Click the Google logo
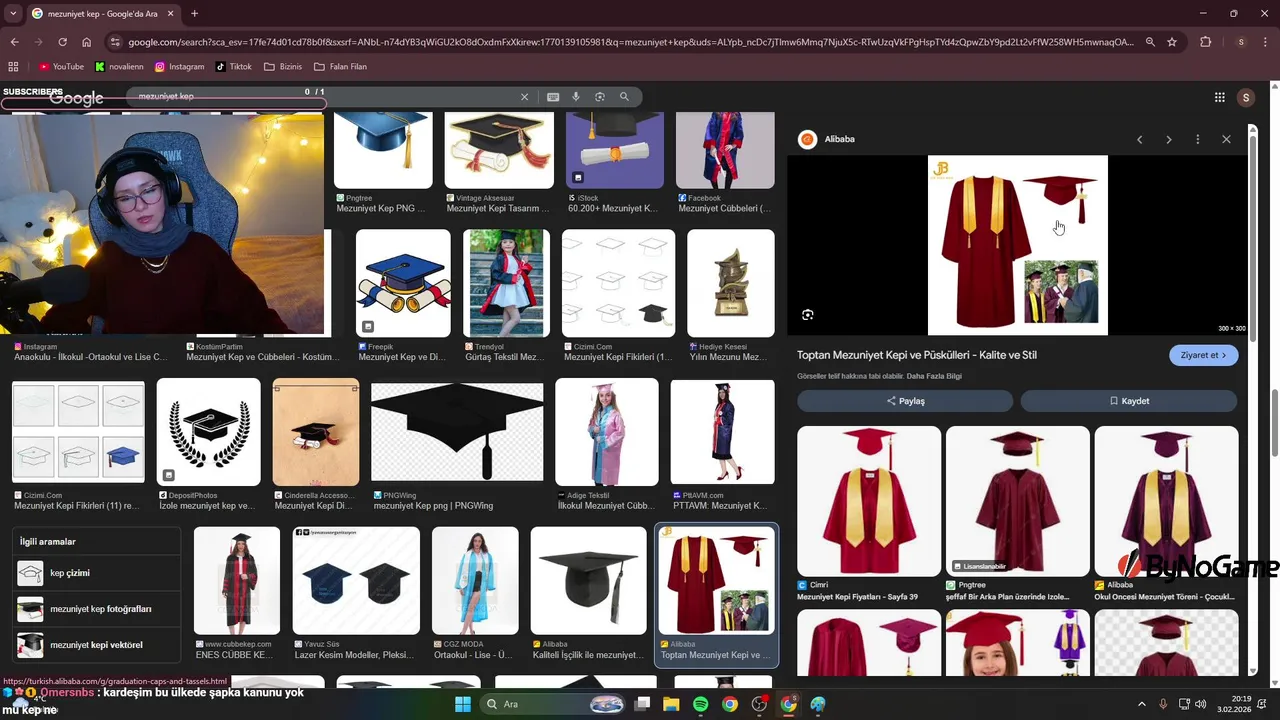 [x=77, y=98]
